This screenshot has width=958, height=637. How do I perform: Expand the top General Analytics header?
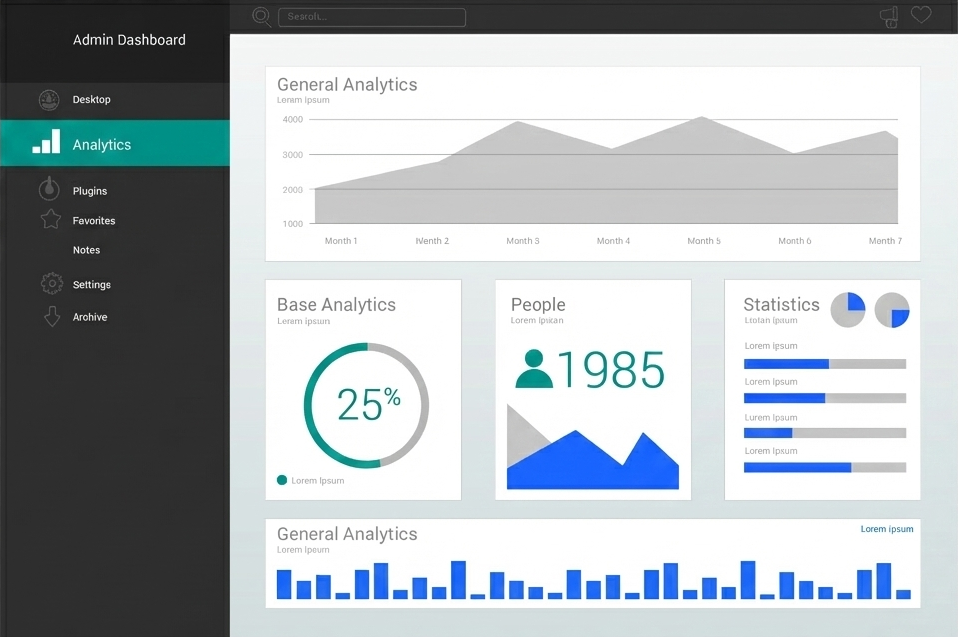coord(346,85)
